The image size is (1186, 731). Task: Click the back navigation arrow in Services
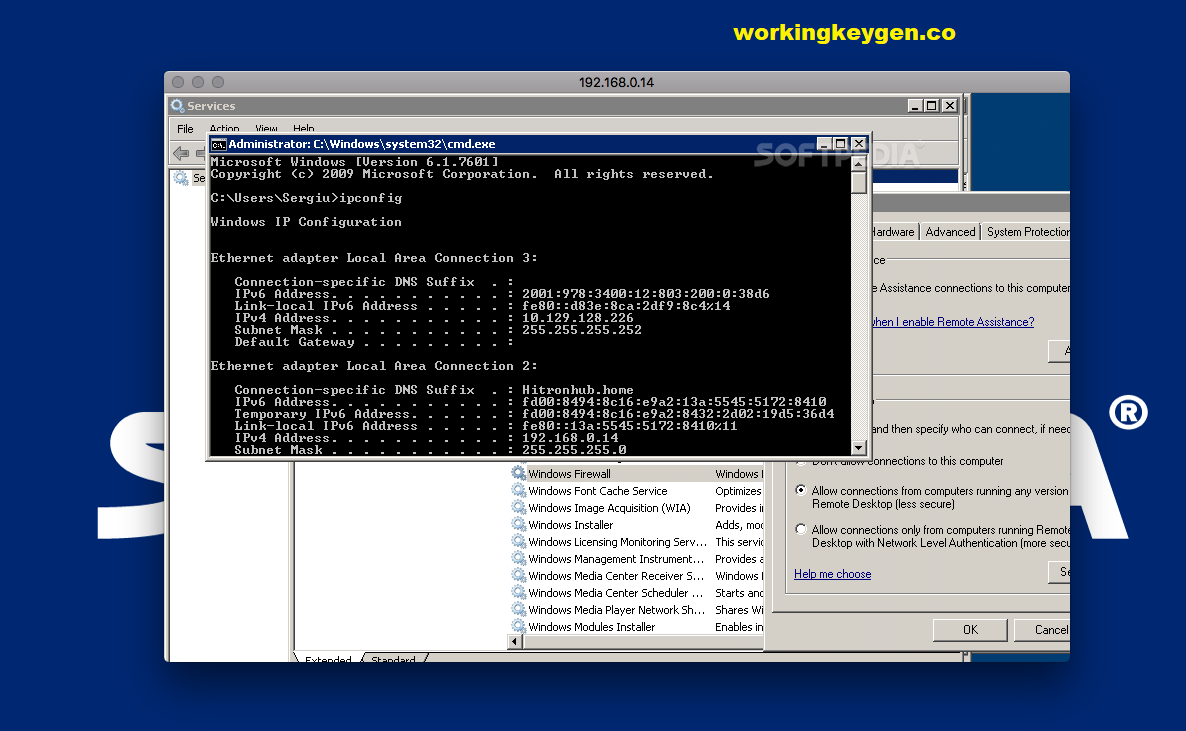pos(180,153)
